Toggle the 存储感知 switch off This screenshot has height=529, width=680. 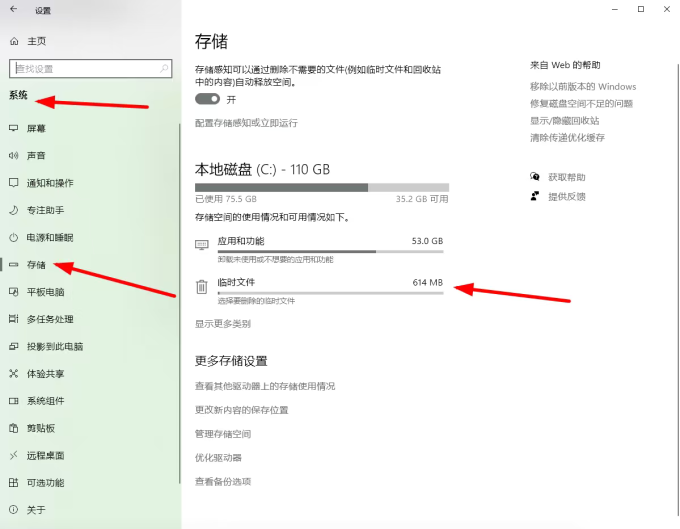207,99
